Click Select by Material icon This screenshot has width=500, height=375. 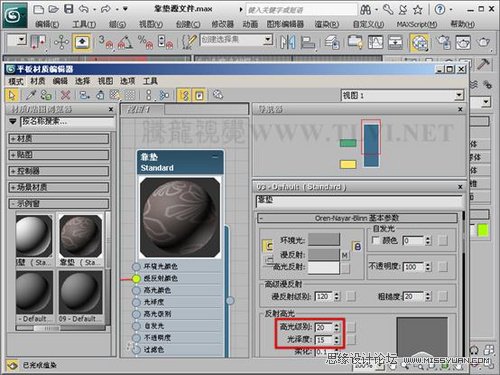pos(218,95)
